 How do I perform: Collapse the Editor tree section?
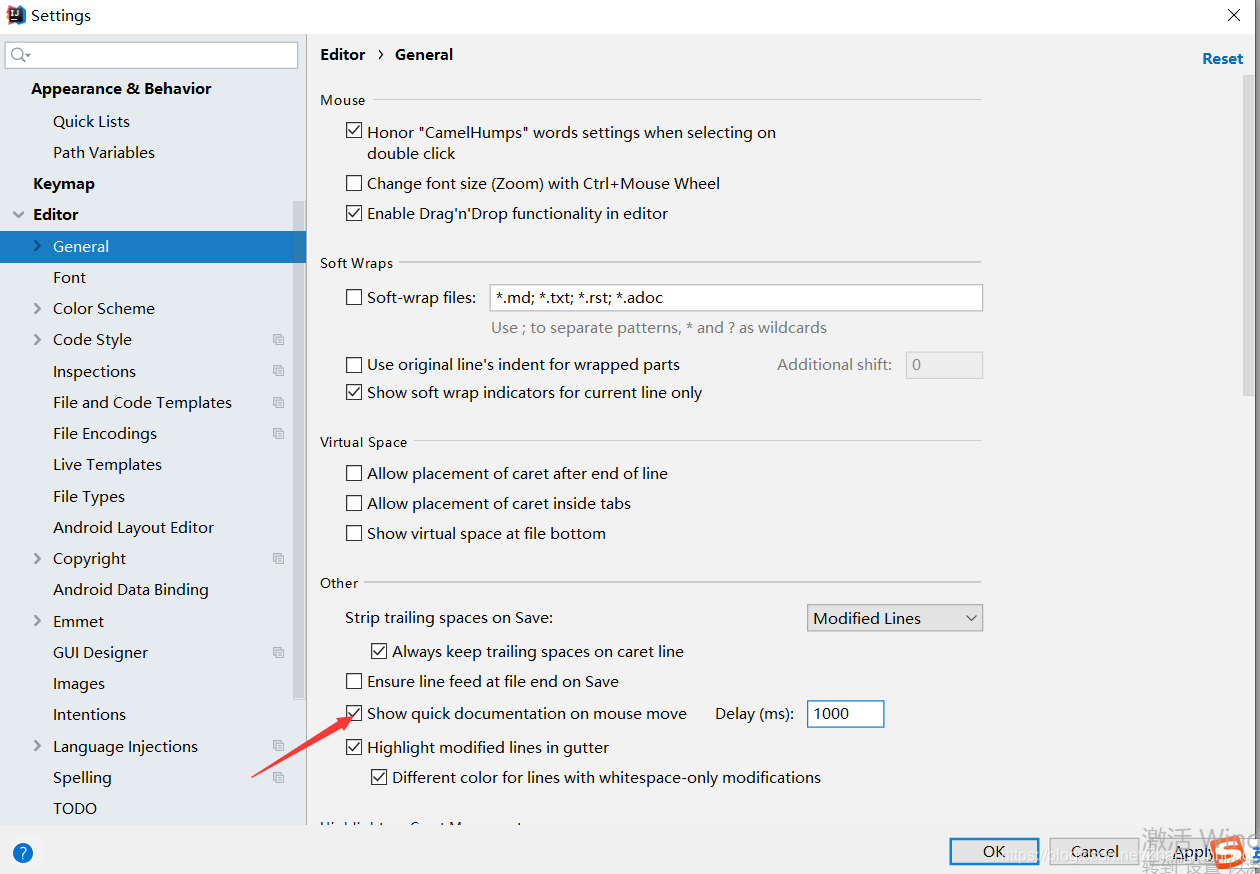(18, 215)
